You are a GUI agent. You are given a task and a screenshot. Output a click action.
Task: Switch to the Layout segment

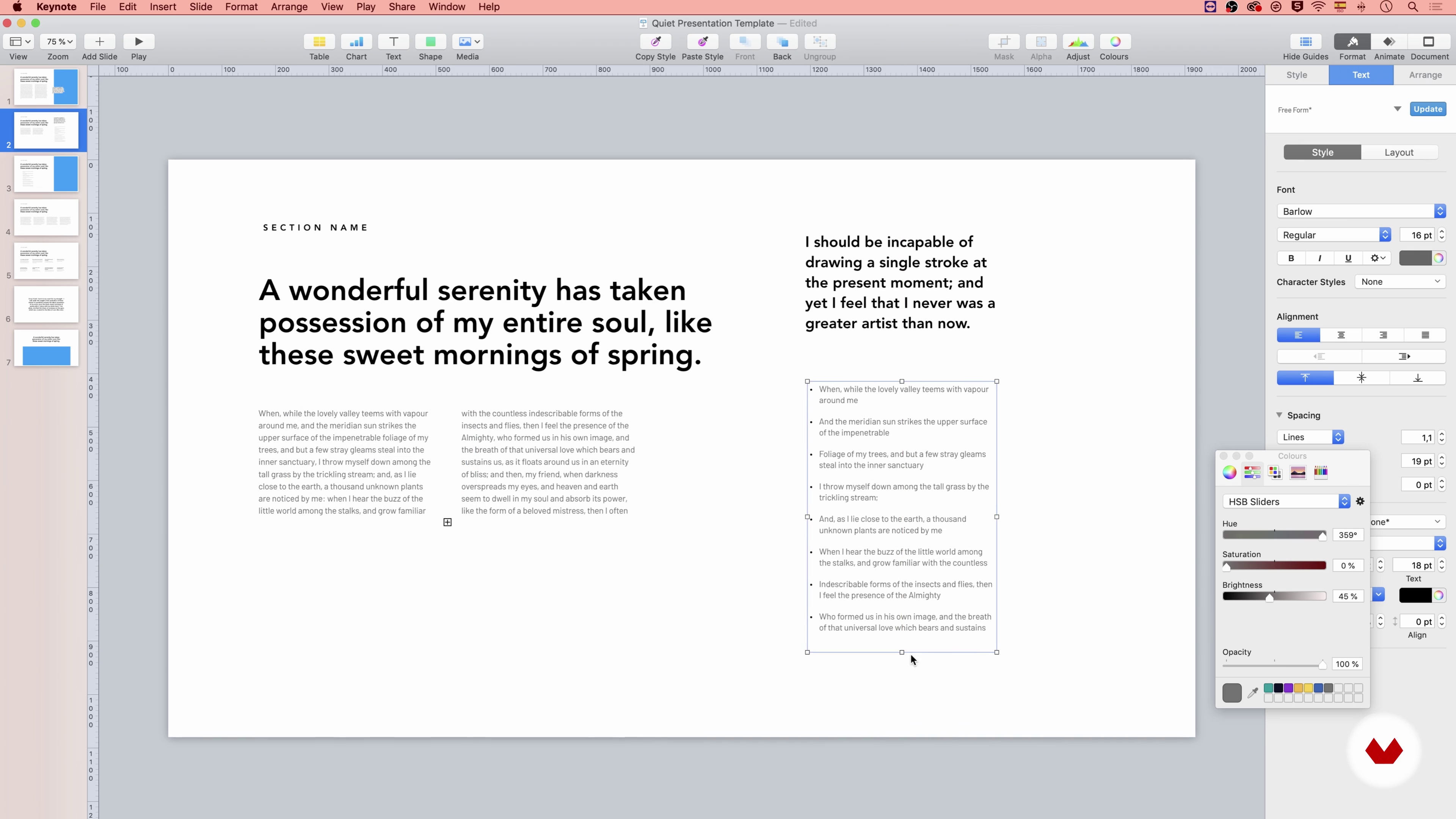1398,152
